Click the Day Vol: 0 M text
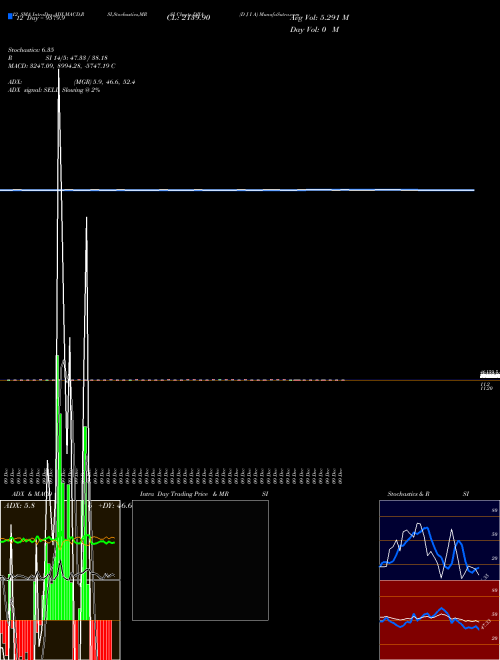 pos(314,29)
